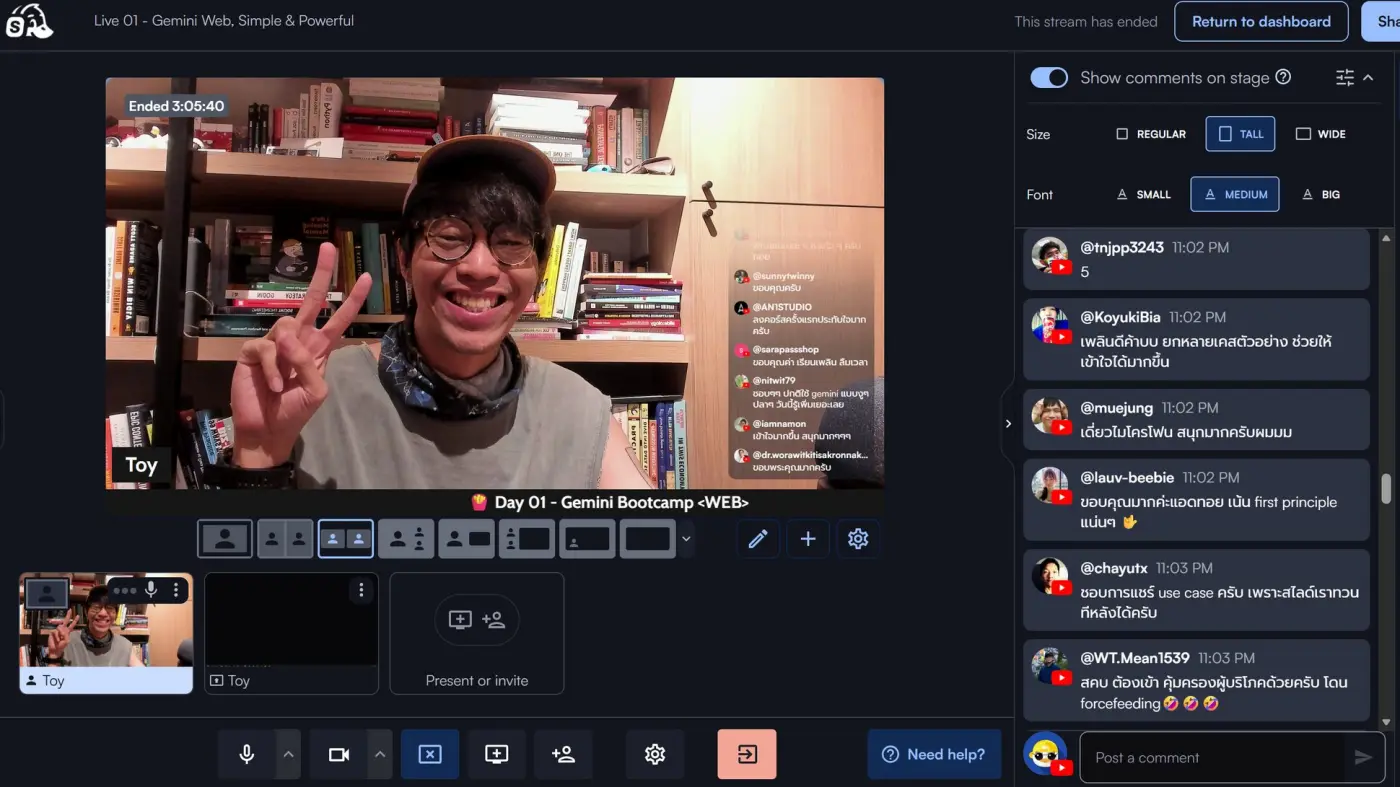Open the broadcast settings gear

[857, 538]
